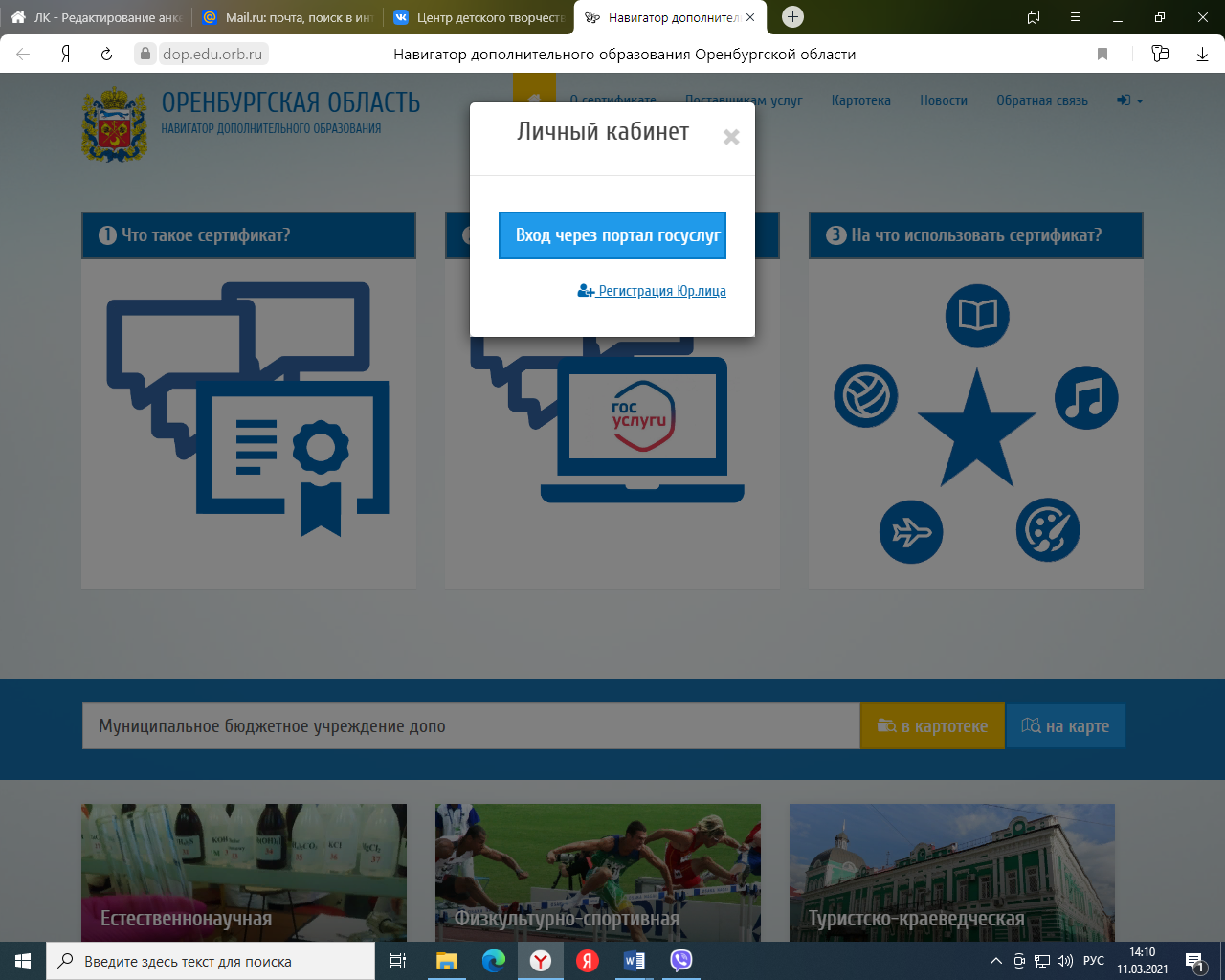Focus the program search input field

pos(471,726)
